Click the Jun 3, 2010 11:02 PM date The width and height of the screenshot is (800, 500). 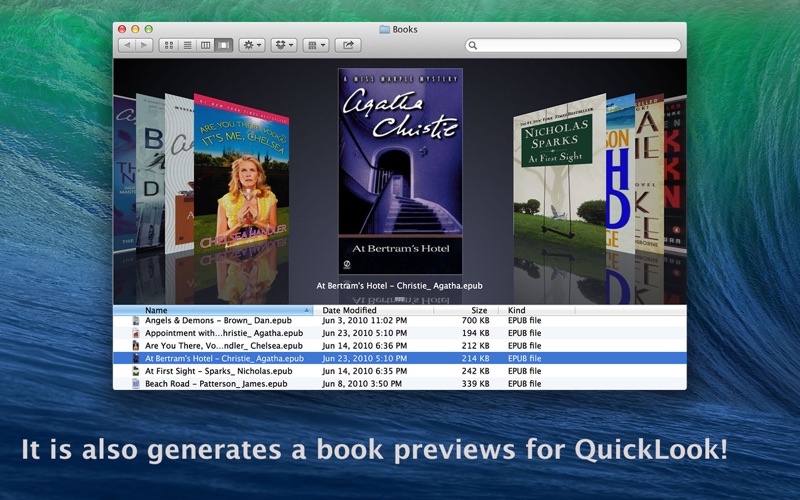pyautogui.click(x=365, y=320)
